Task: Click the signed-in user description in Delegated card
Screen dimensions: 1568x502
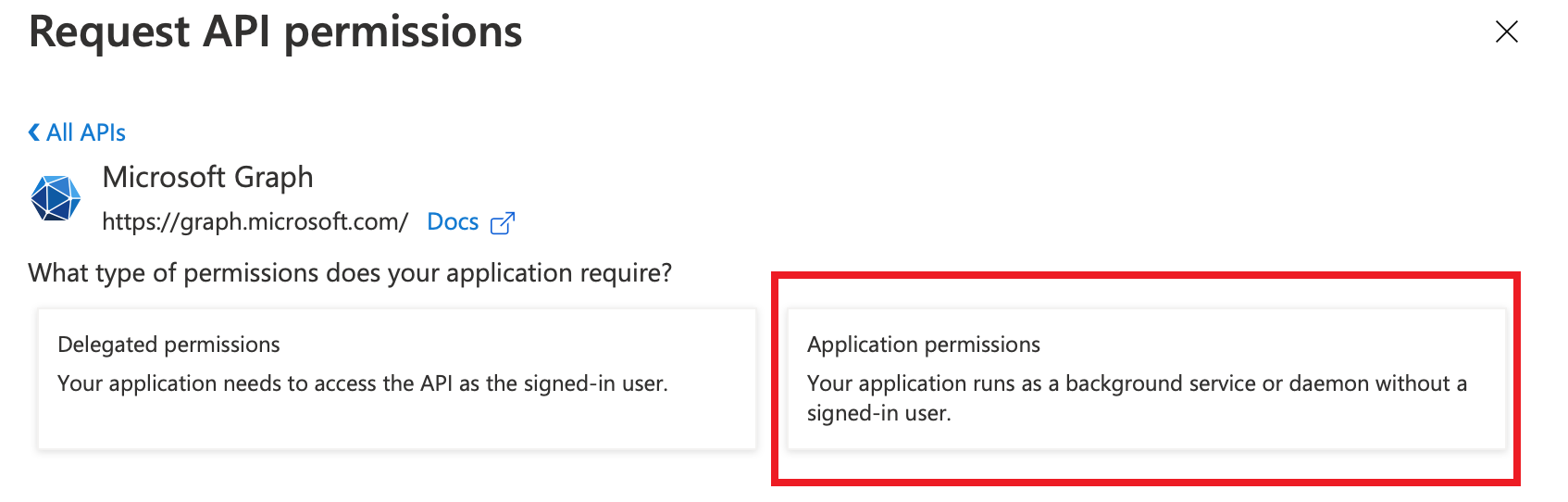Action: pos(363,383)
